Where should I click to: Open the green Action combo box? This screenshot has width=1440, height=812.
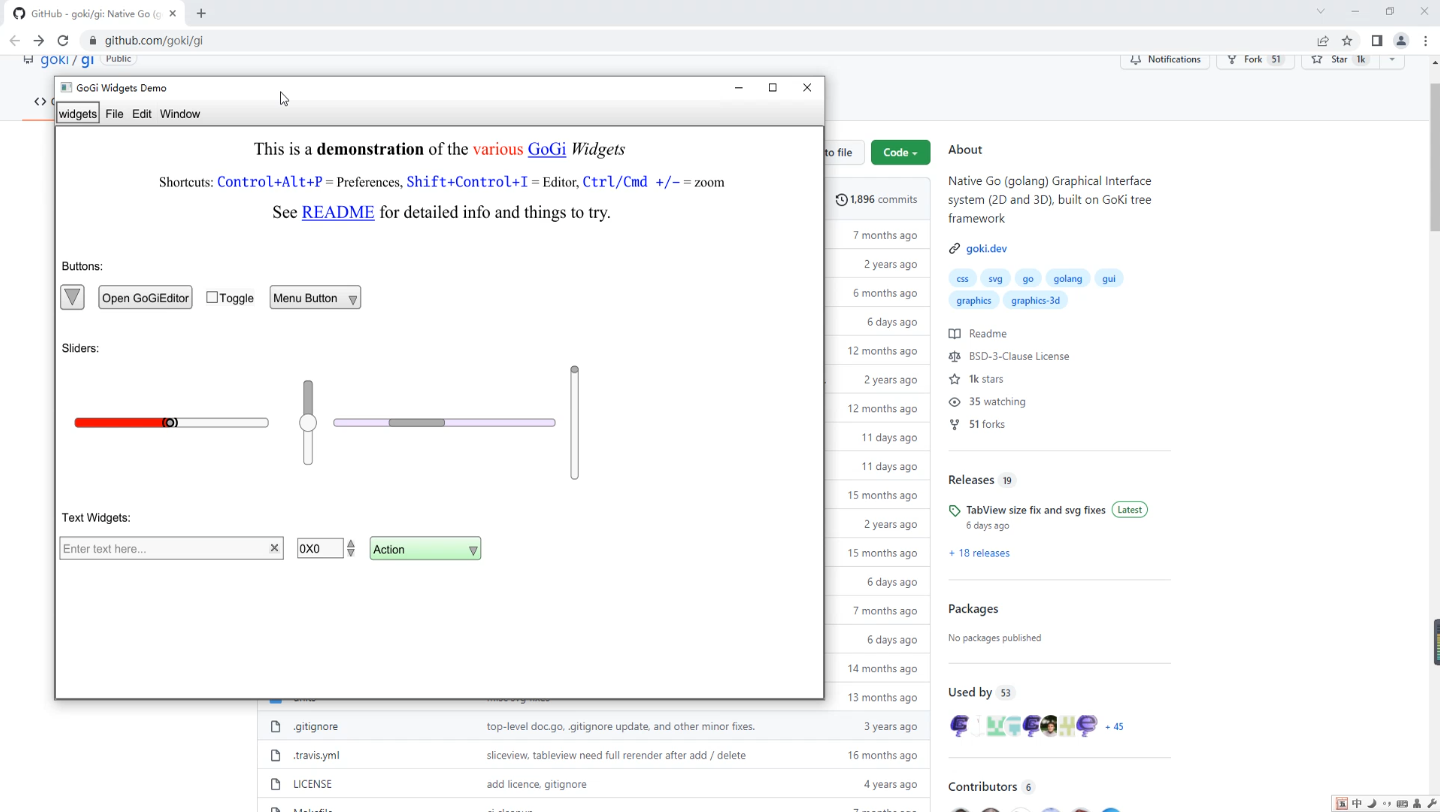(x=425, y=549)
